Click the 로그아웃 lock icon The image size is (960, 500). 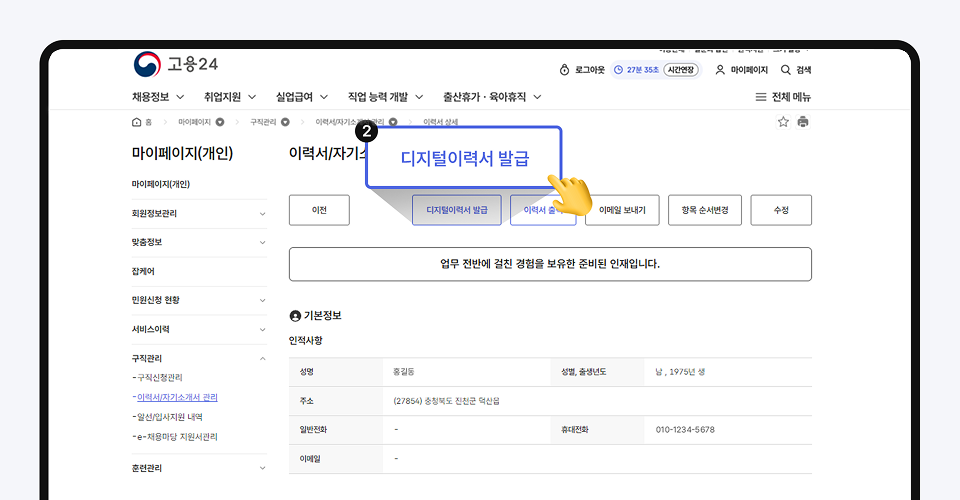[565, 70]
